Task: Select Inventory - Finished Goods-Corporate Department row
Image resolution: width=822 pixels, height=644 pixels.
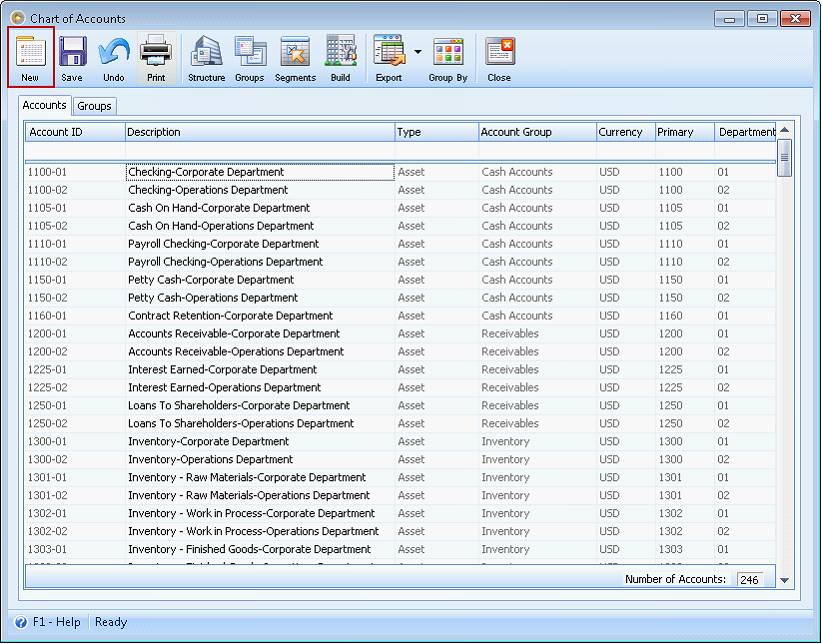Action: (x=401, y=549)
